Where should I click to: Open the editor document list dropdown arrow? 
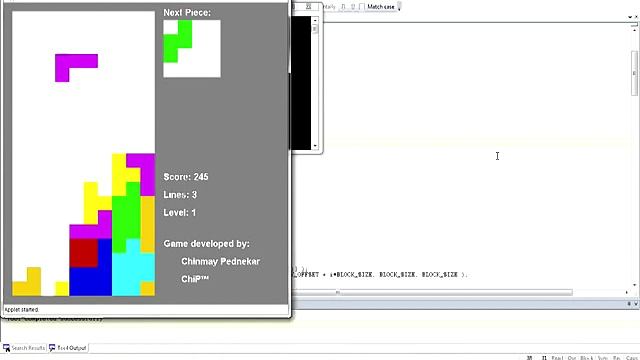click(x=630, y=17)
